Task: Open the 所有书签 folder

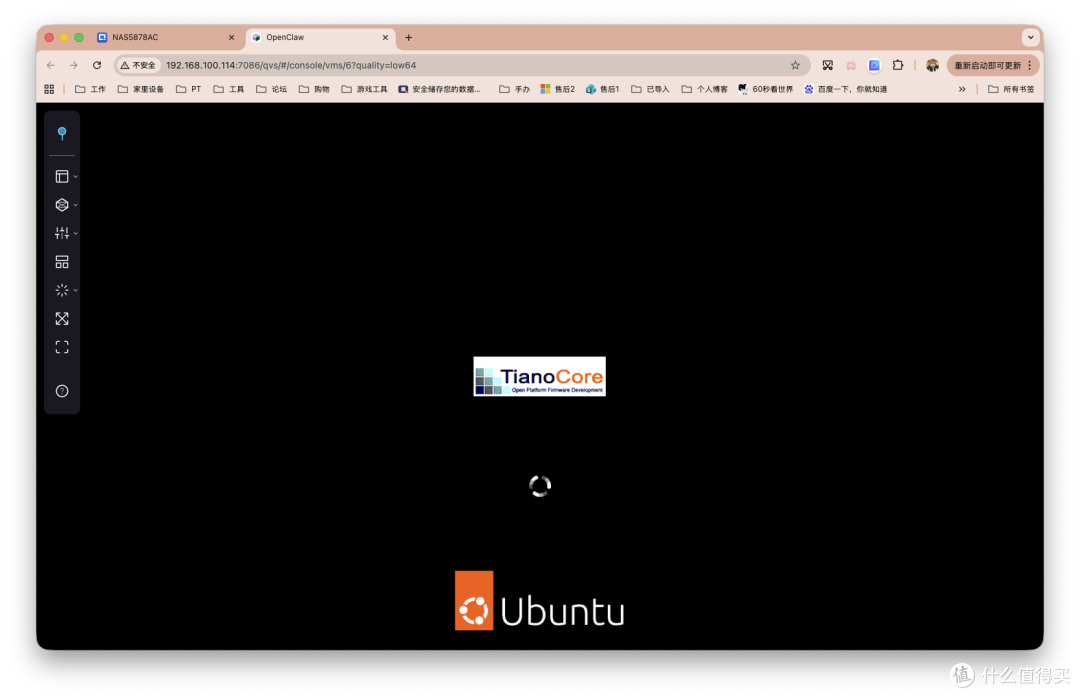Action: (1011, 89)
